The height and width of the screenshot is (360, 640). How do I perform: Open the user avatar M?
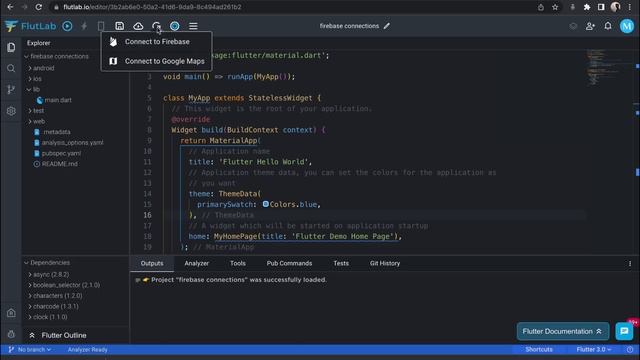click(x=627, y=26)
